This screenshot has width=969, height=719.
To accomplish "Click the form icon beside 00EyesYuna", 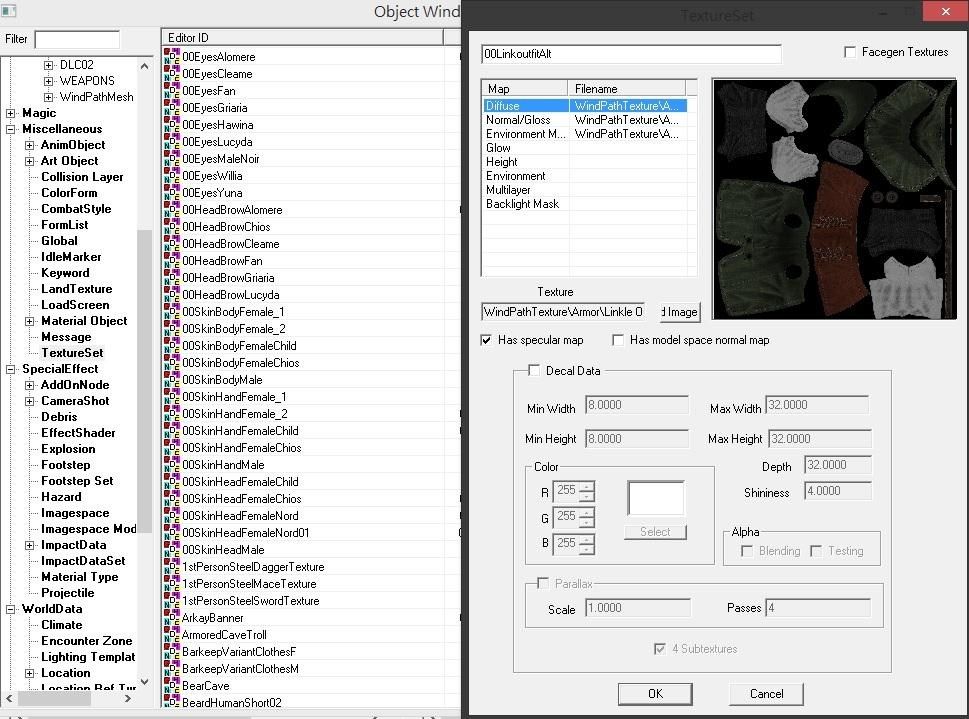I will click(172, 192).
